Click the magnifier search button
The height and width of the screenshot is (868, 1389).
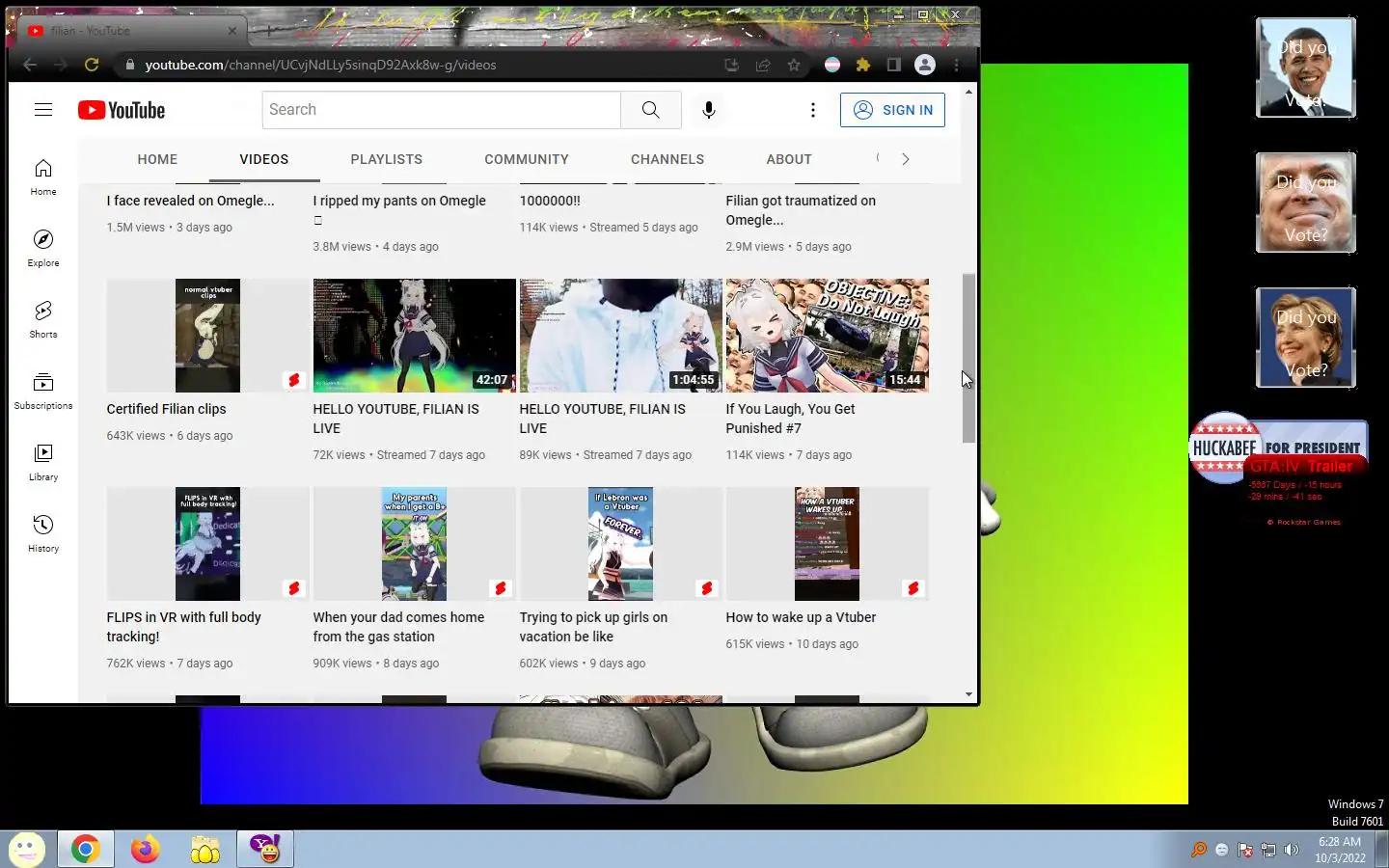point(651,110)
